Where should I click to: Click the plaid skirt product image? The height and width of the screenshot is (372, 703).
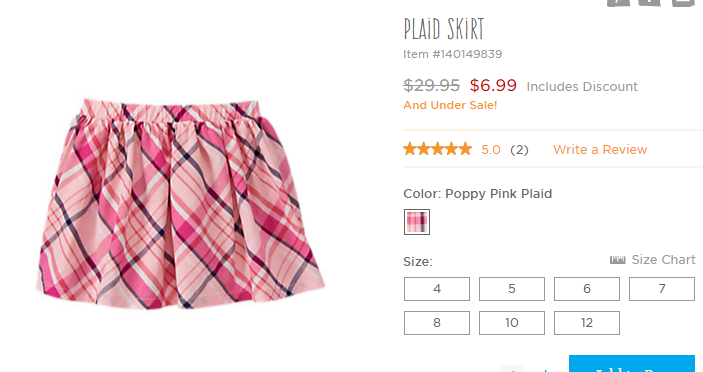point(180,204)
